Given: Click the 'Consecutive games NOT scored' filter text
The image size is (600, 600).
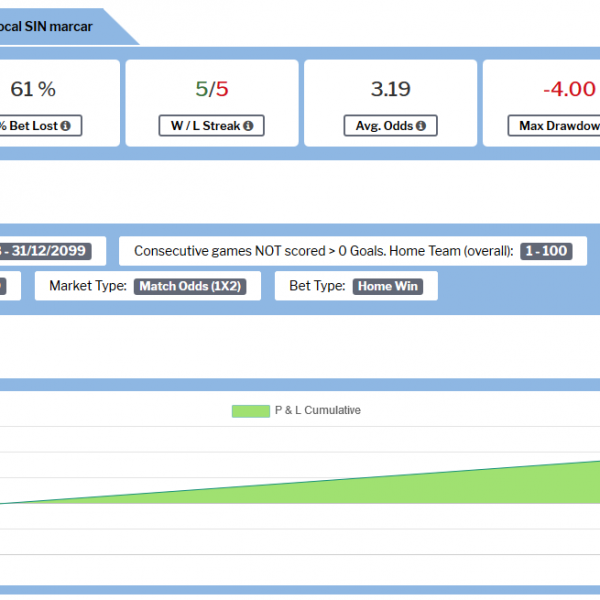Looking at the screenshot, I should pos(323,251).
